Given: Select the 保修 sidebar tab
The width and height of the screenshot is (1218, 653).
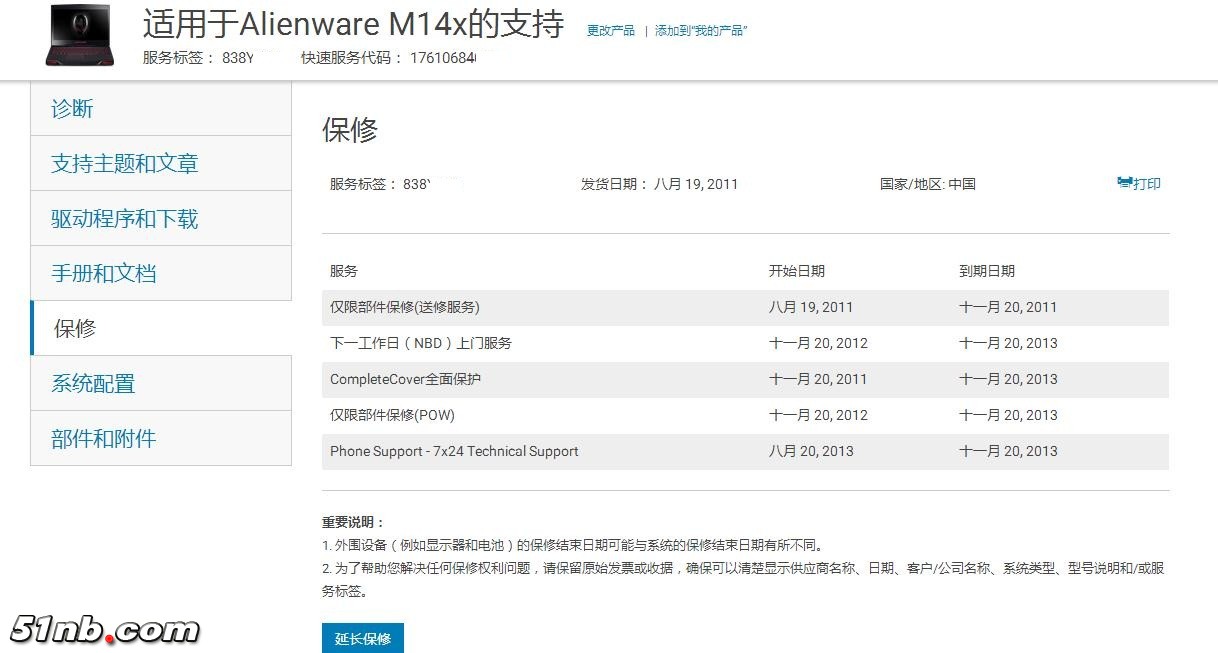Looking at the screenshot, I should click(161, 328).
